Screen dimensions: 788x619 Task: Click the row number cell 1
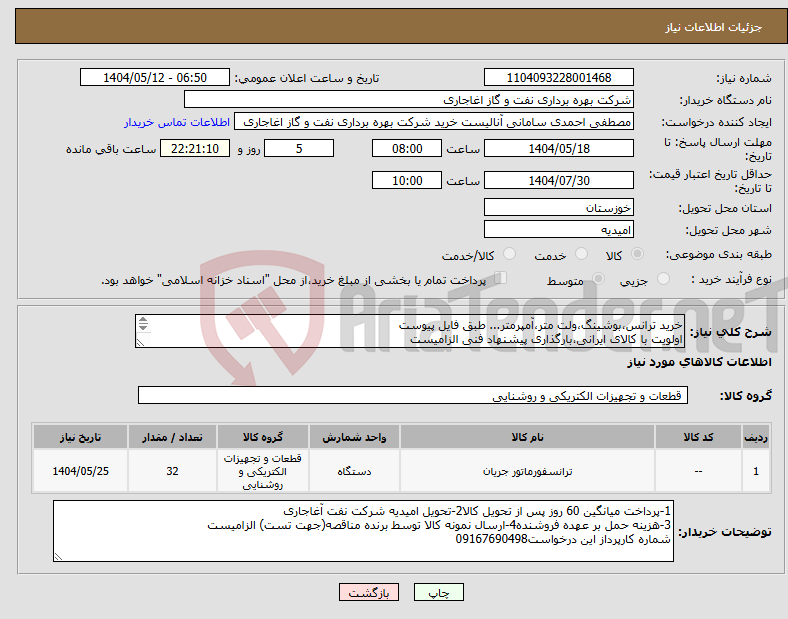coord(756,471)
